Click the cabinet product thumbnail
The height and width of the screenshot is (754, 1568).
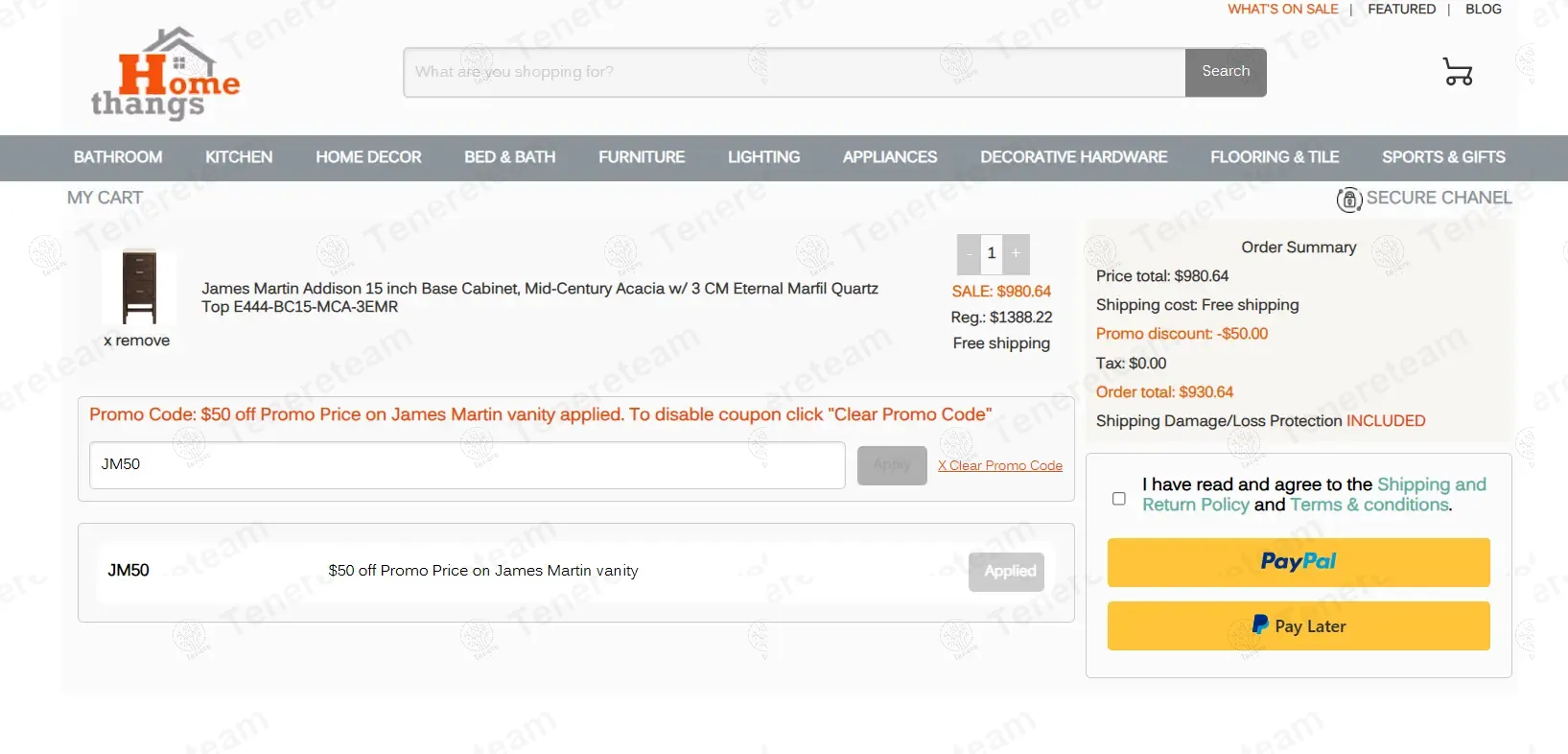[139, 286]
